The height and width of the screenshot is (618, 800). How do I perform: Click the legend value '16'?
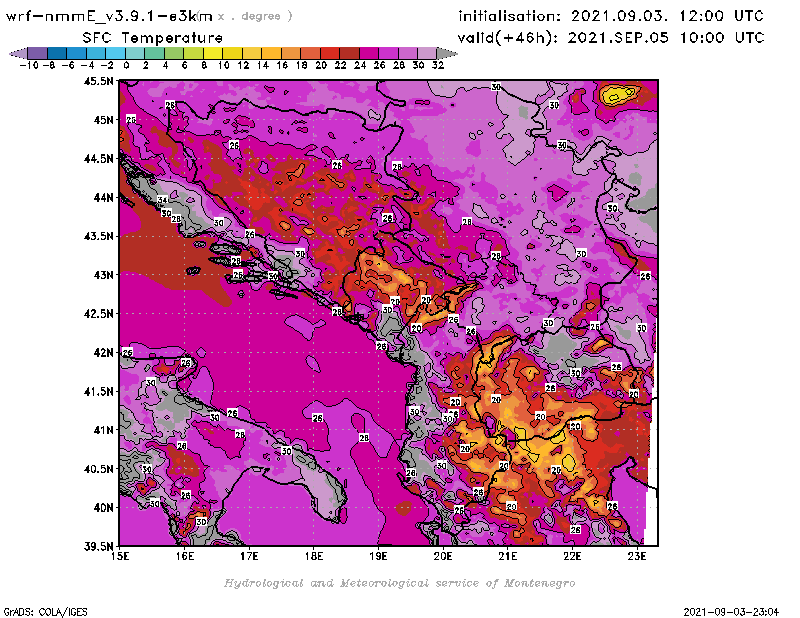point(282,65)
